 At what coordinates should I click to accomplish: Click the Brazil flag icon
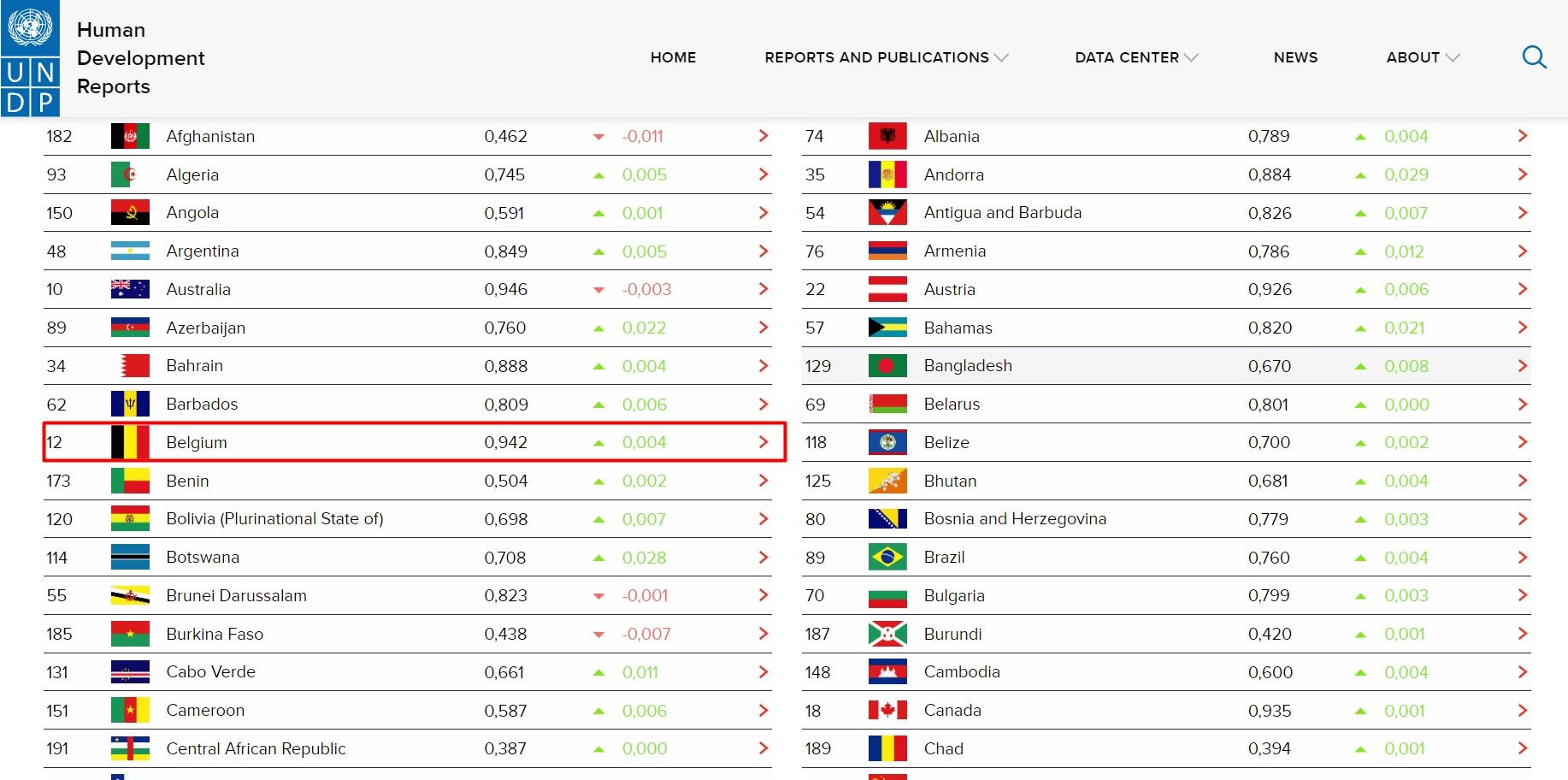tap(887, 558)
